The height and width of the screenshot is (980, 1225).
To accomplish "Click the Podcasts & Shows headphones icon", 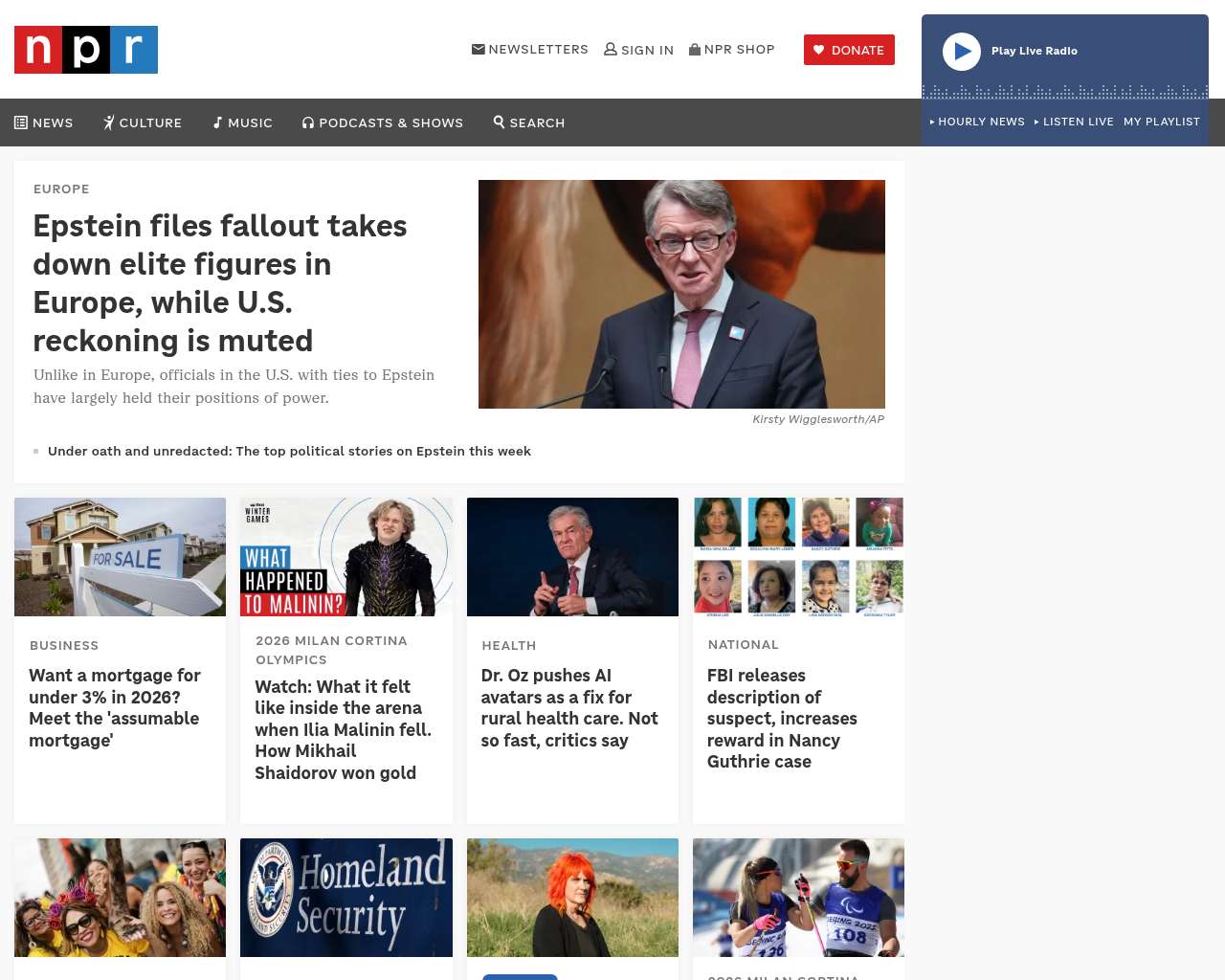I will click(308, 122).
